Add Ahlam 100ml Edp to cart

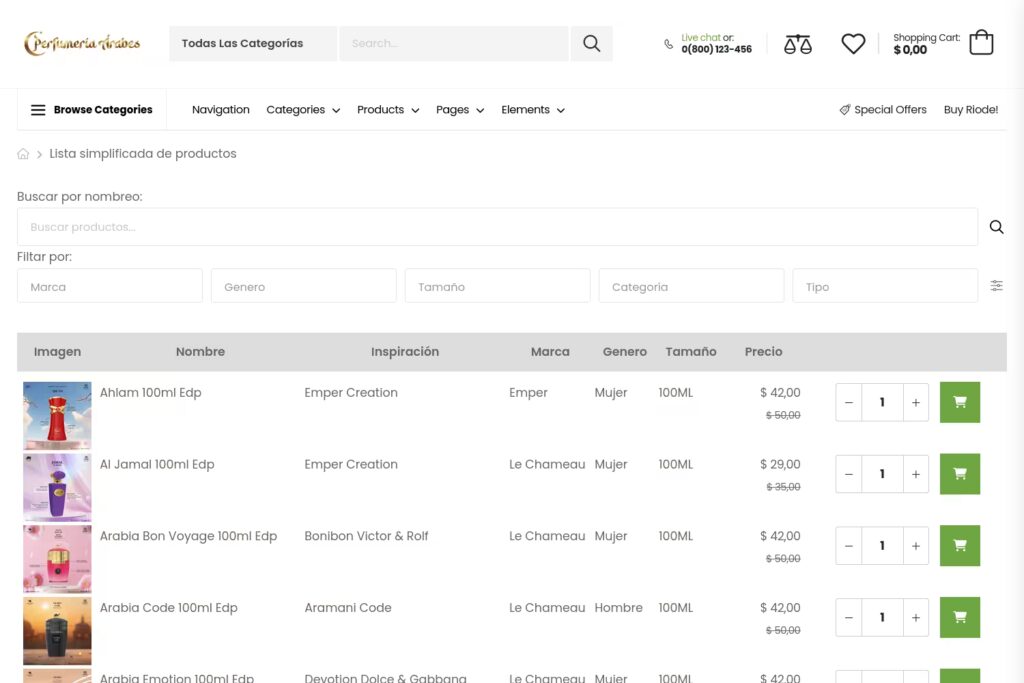[x=960, y=402]
